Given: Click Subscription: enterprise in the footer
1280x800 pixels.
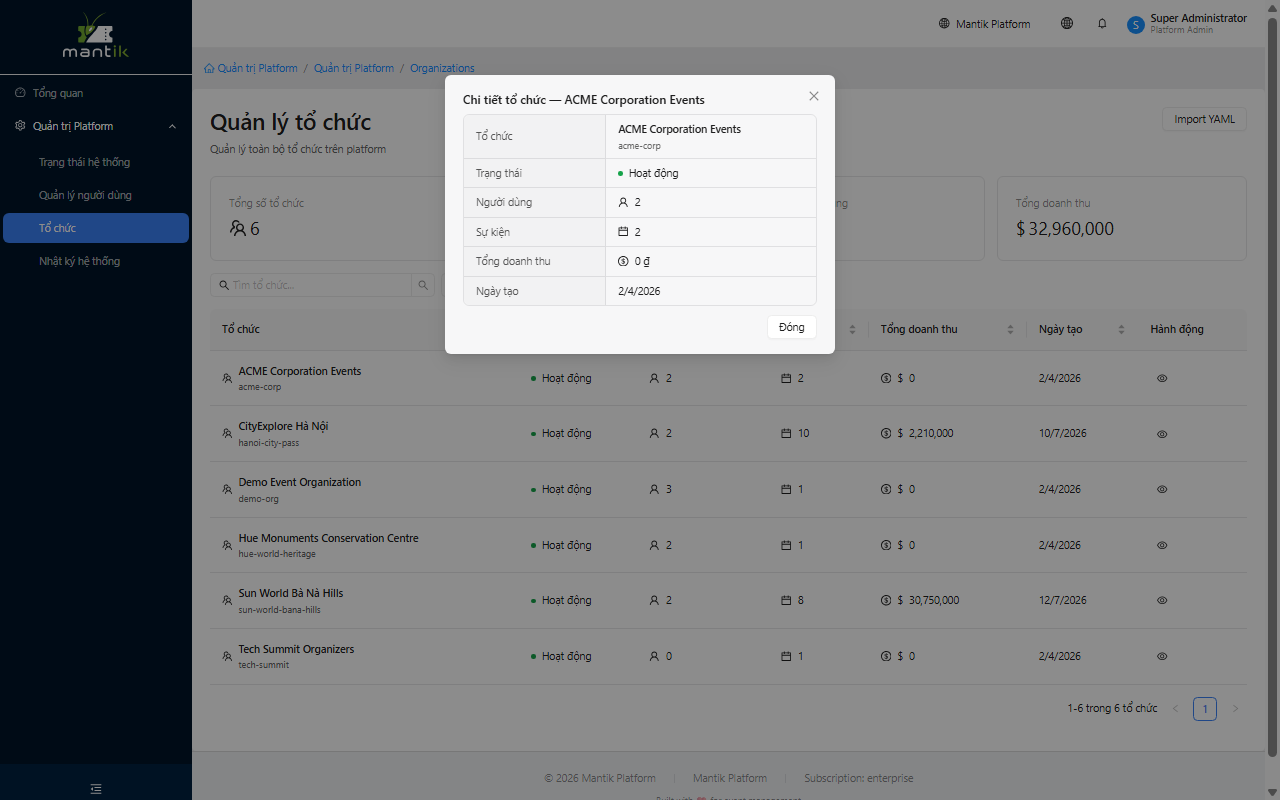Looking at the screenshot, I should tap(859, 778).
